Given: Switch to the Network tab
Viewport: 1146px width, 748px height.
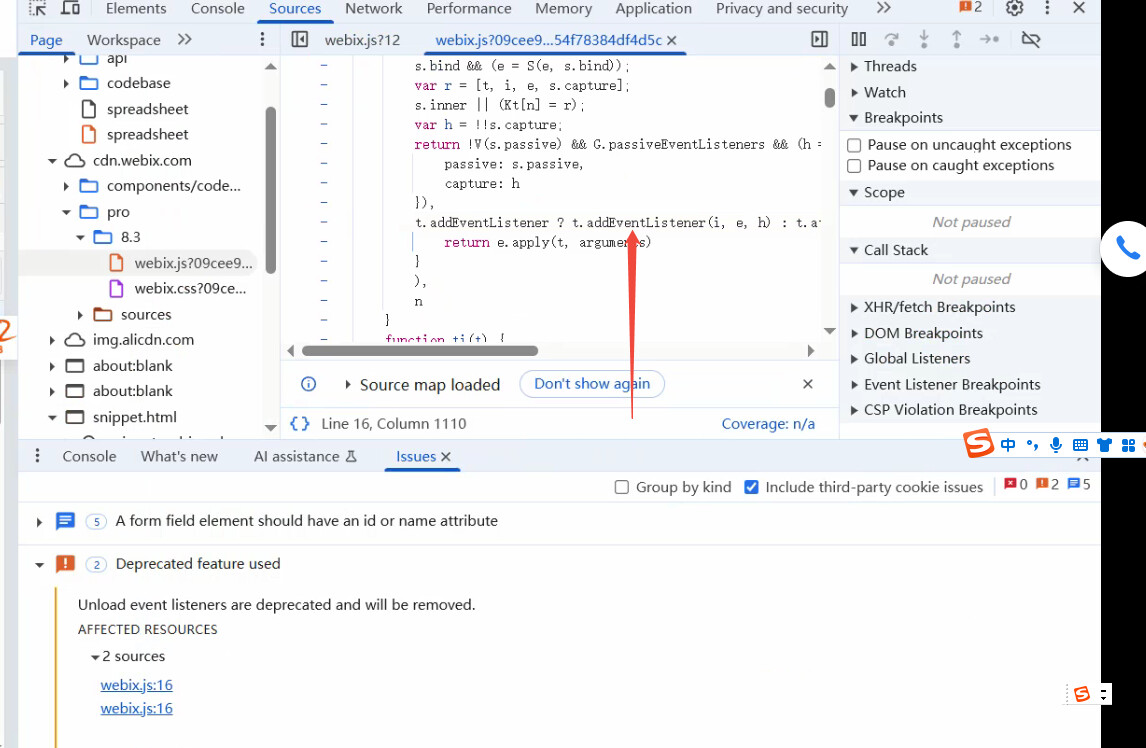Looking at the screenshot, I should point(373,9).
